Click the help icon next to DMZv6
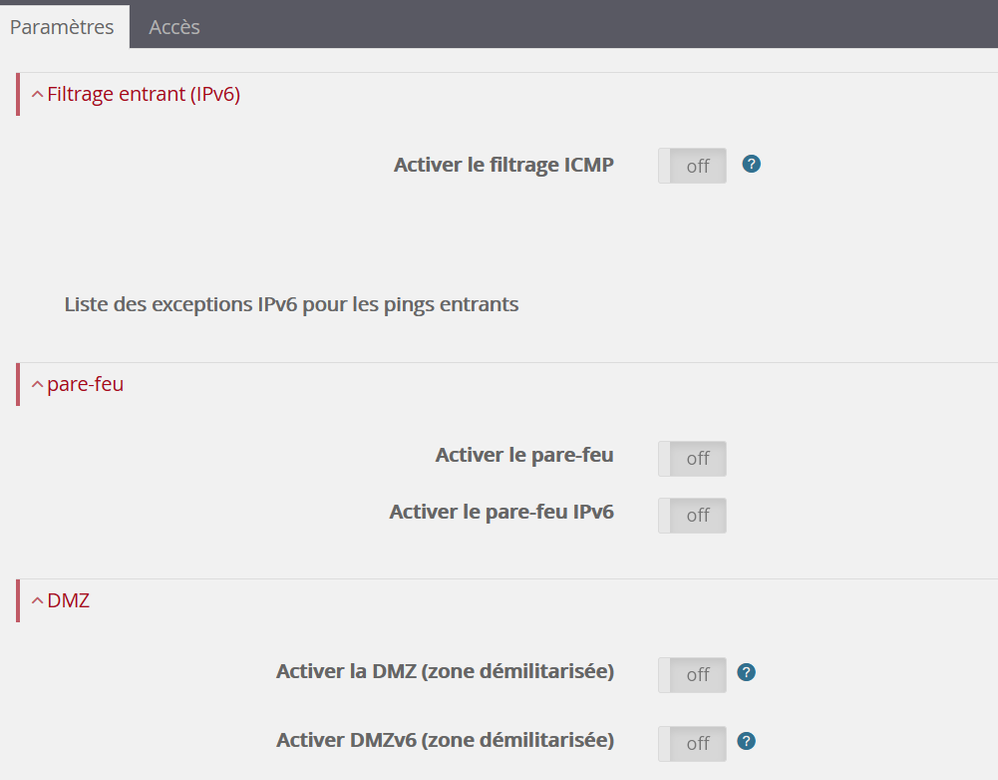Viewport: 998px width, 780px height. coord(746,742)
